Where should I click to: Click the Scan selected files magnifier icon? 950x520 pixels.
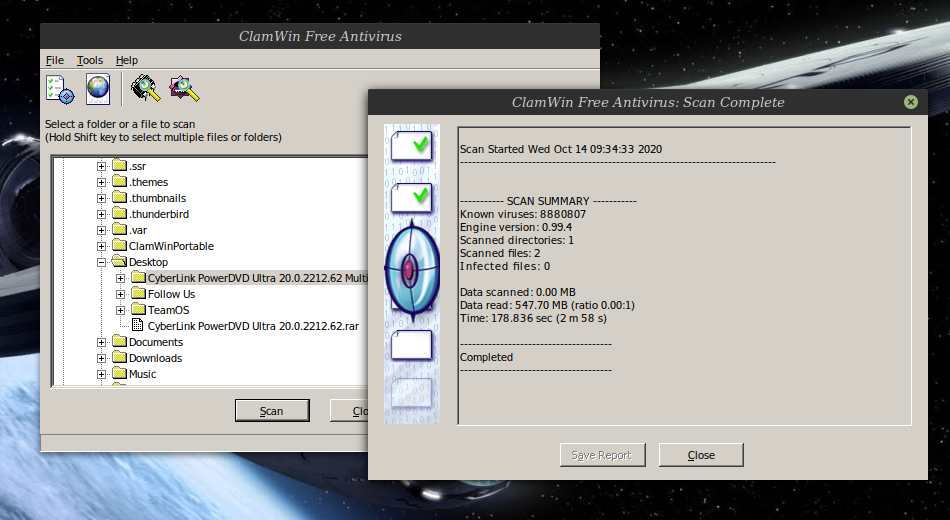pyautogui.click(x=184, y=88)
